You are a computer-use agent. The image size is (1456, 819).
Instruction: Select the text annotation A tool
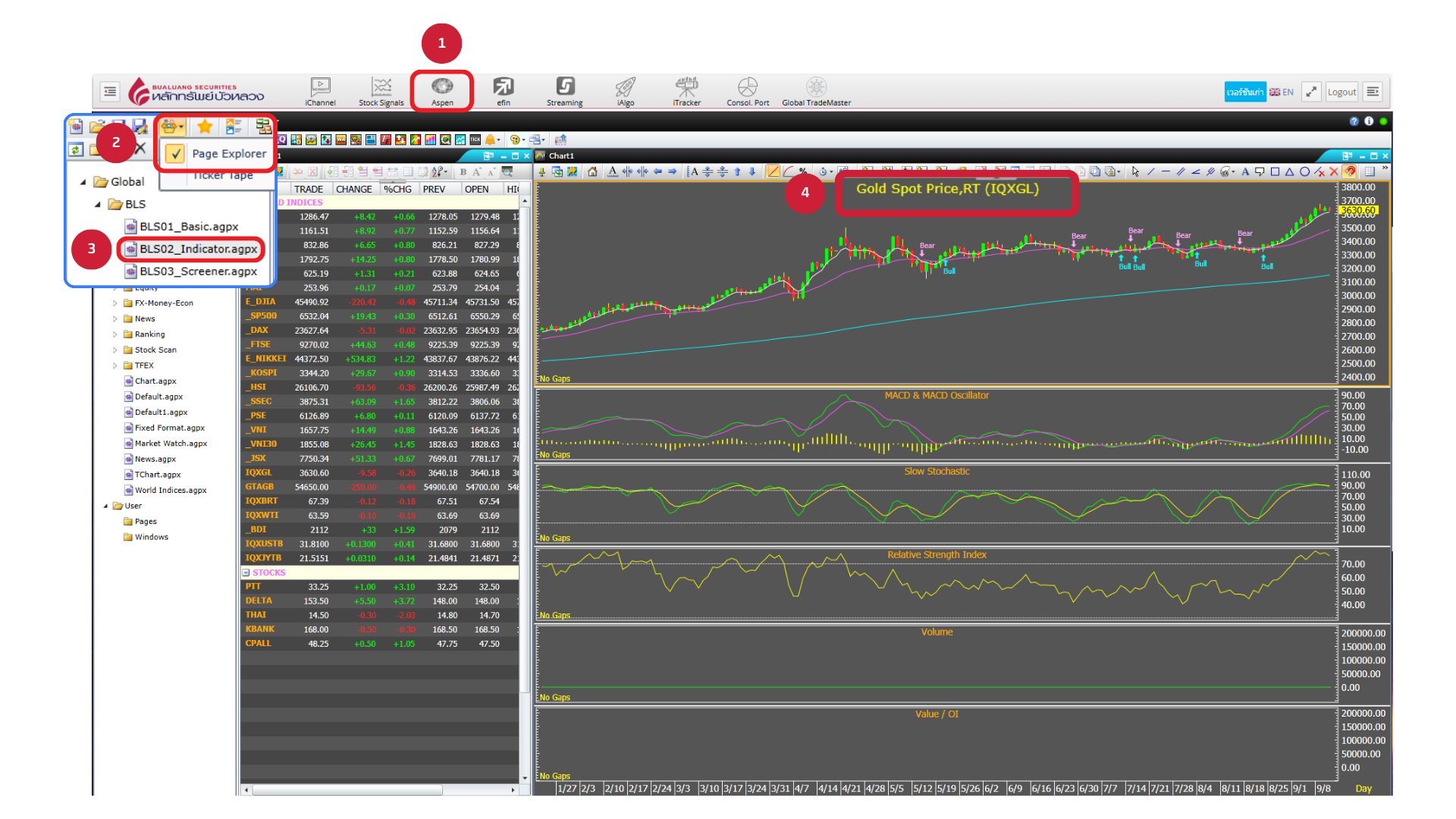1244,171
